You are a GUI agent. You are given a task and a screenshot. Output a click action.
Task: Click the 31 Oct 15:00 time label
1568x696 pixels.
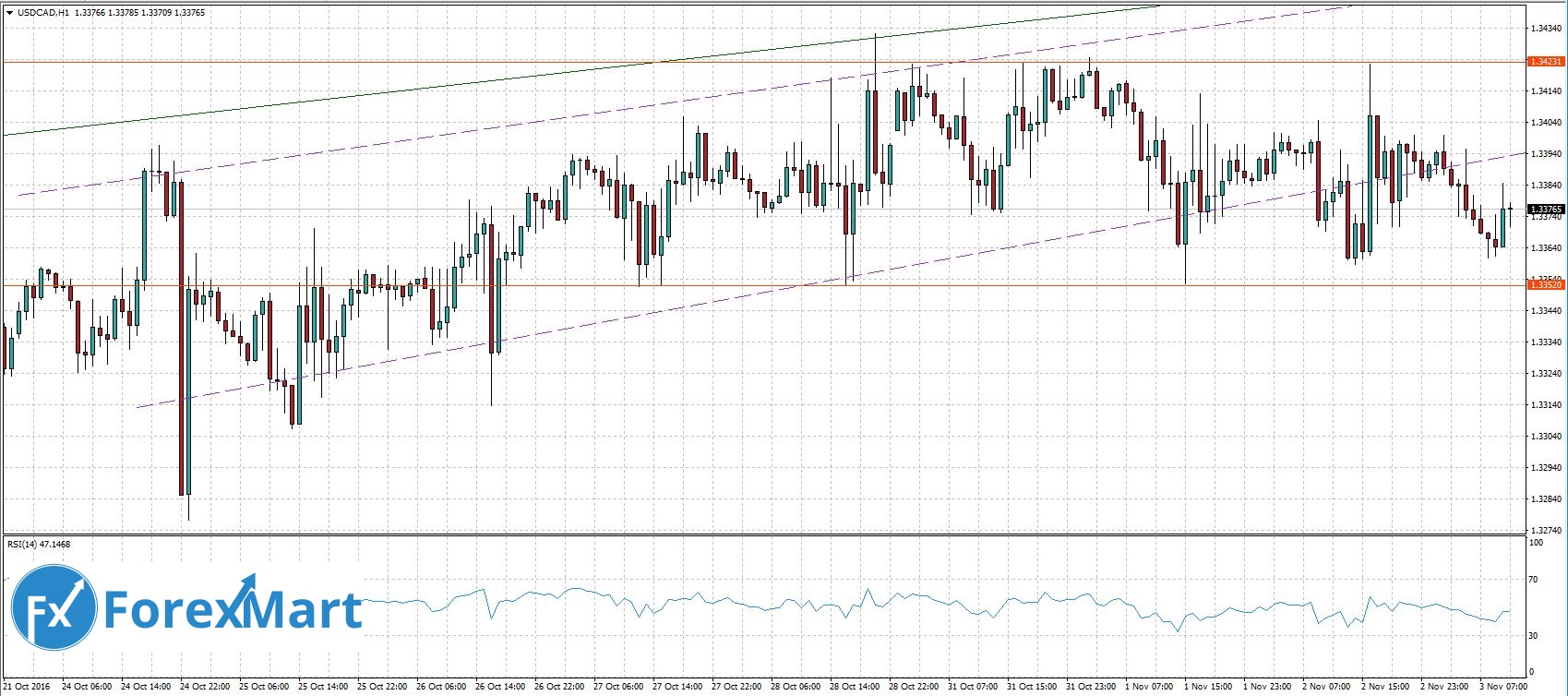coord(1032,687)
